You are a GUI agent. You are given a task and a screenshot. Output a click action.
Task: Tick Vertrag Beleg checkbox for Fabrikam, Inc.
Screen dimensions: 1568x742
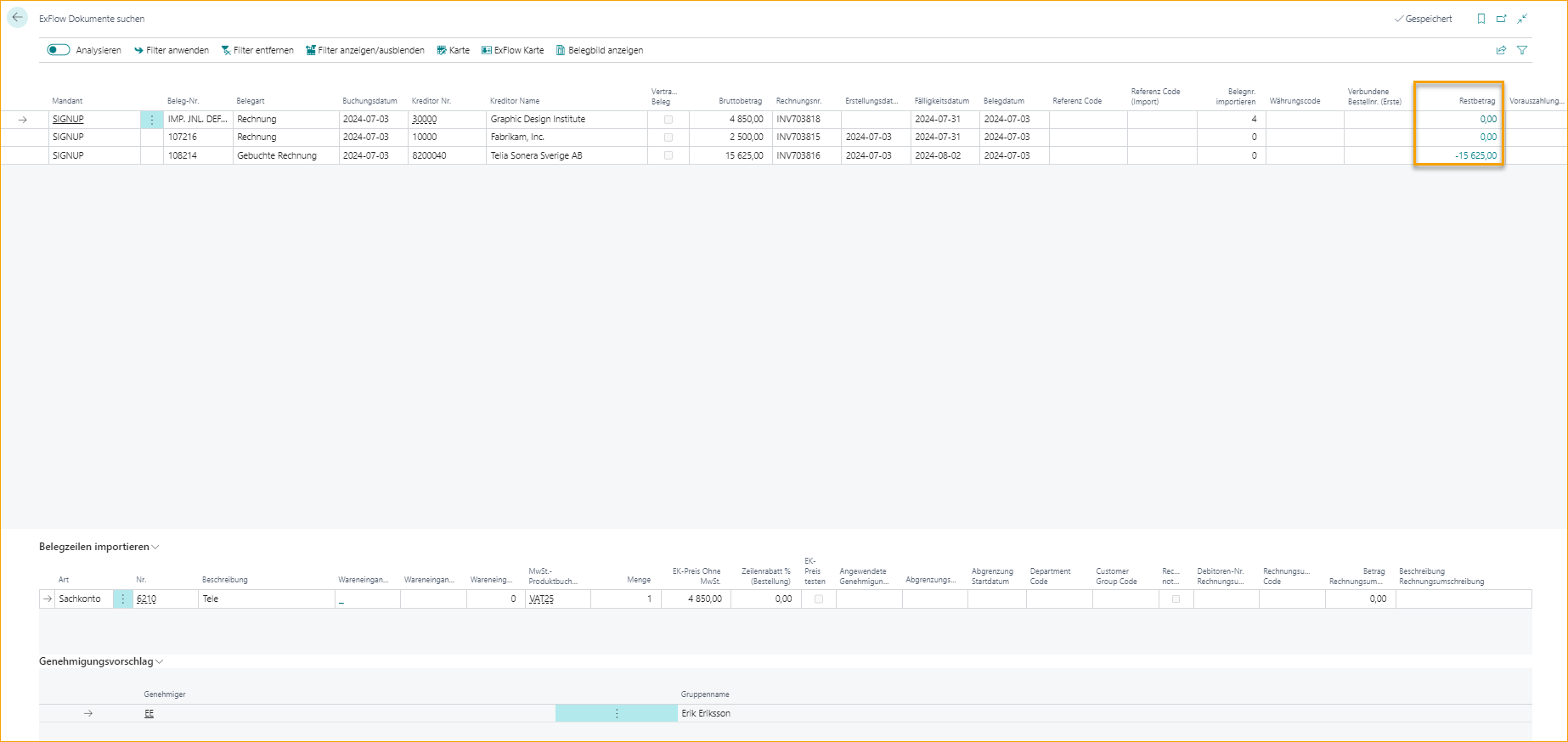click(x=668, y=138)
